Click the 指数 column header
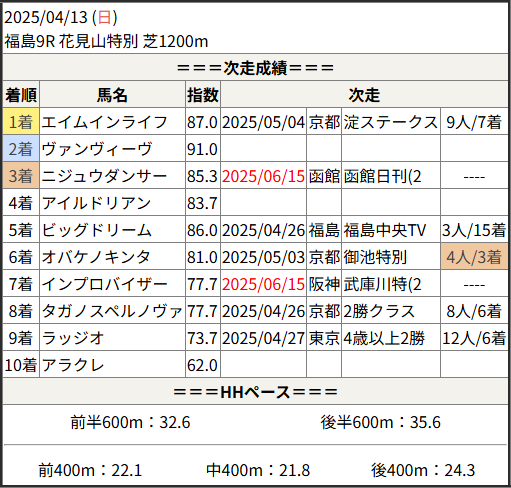Screen dimensions: 511x488 [x=203, y=95]
